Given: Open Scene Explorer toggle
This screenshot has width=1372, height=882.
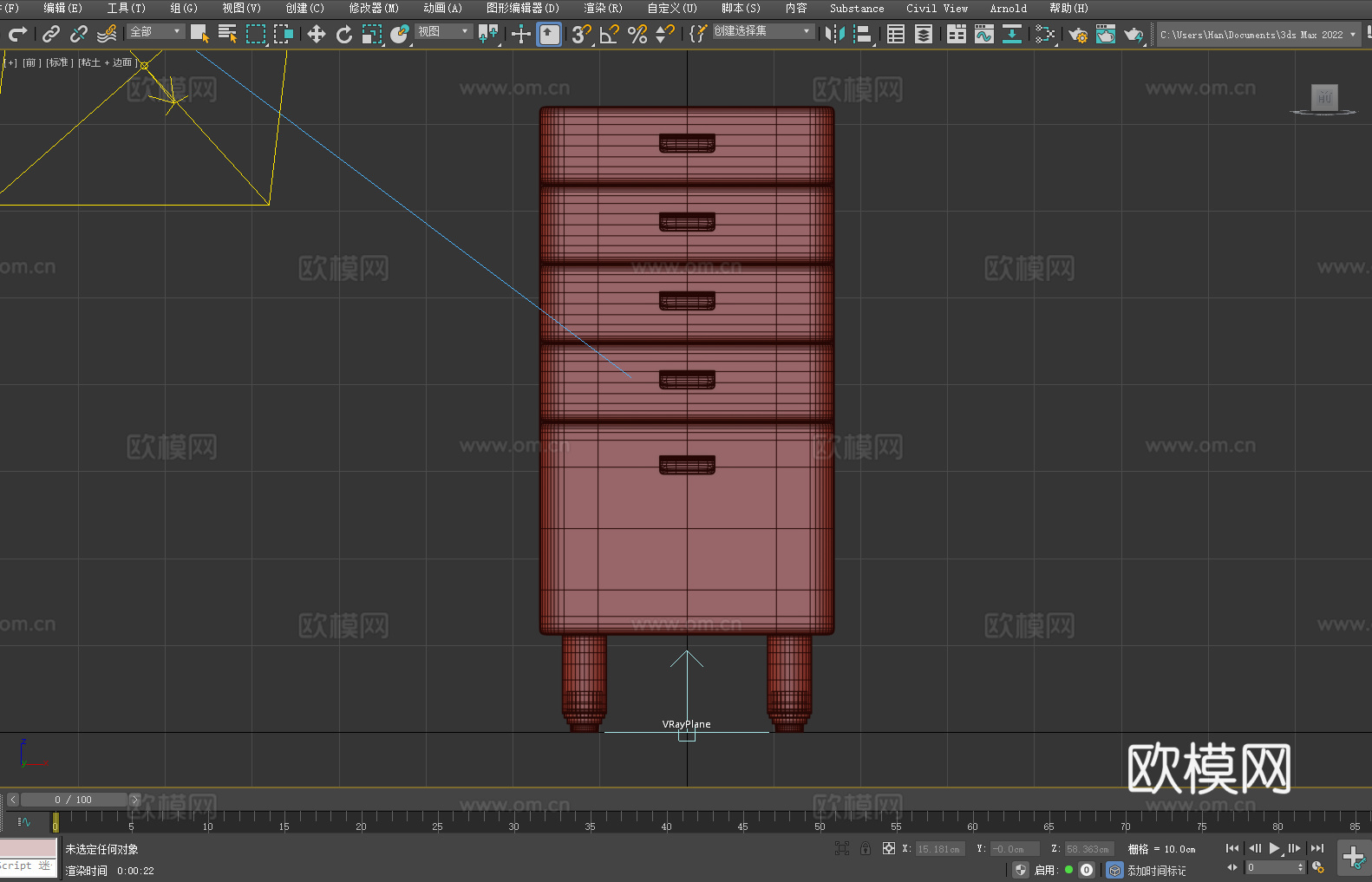Looking at the screenshot, I should coord(896,34).
